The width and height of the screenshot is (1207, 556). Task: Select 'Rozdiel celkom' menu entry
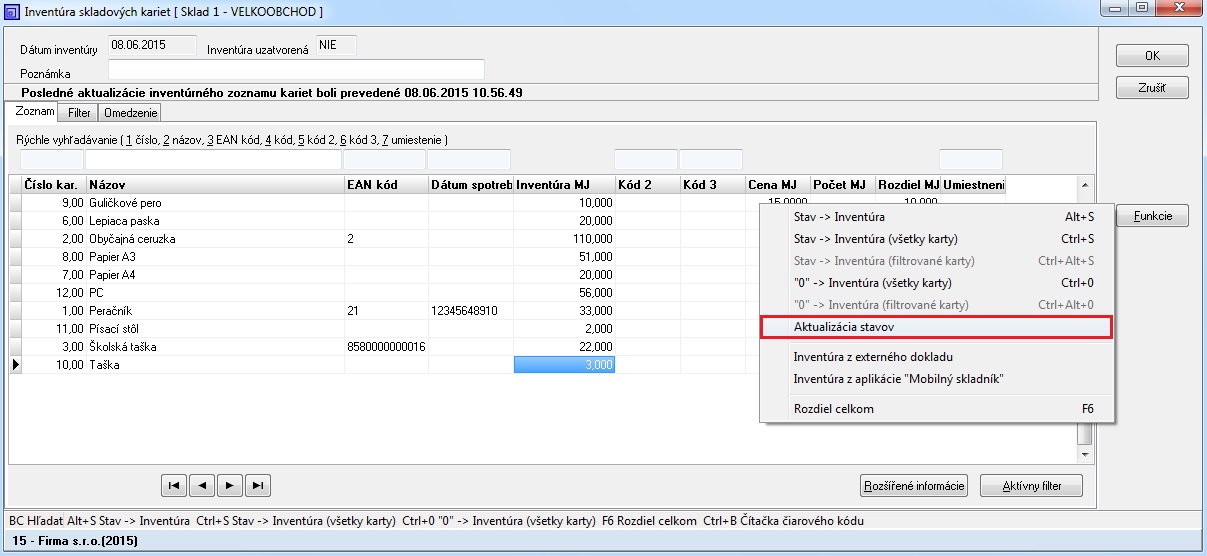(936, 409)
